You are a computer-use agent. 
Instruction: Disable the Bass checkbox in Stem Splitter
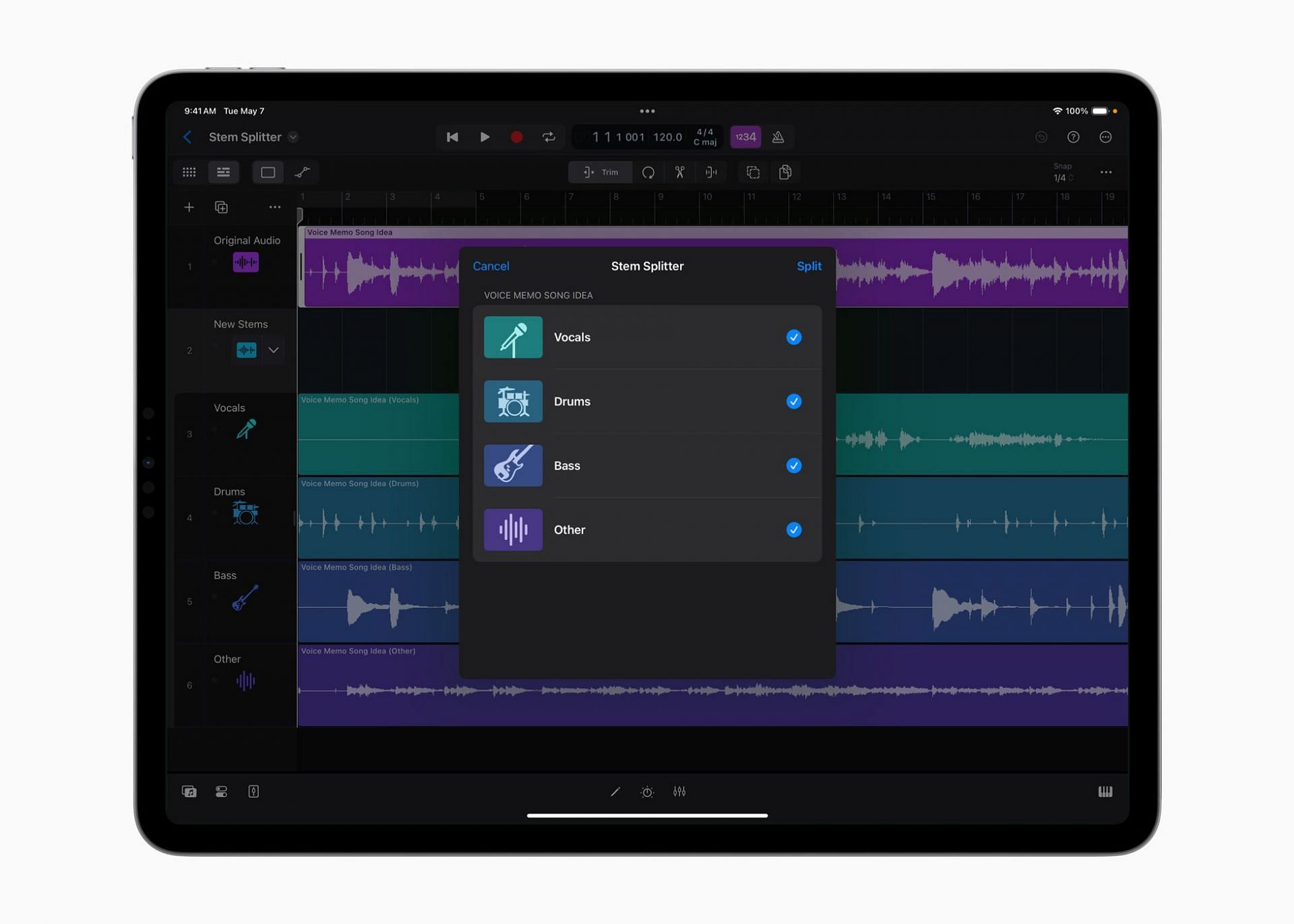[x=794, y=465]
